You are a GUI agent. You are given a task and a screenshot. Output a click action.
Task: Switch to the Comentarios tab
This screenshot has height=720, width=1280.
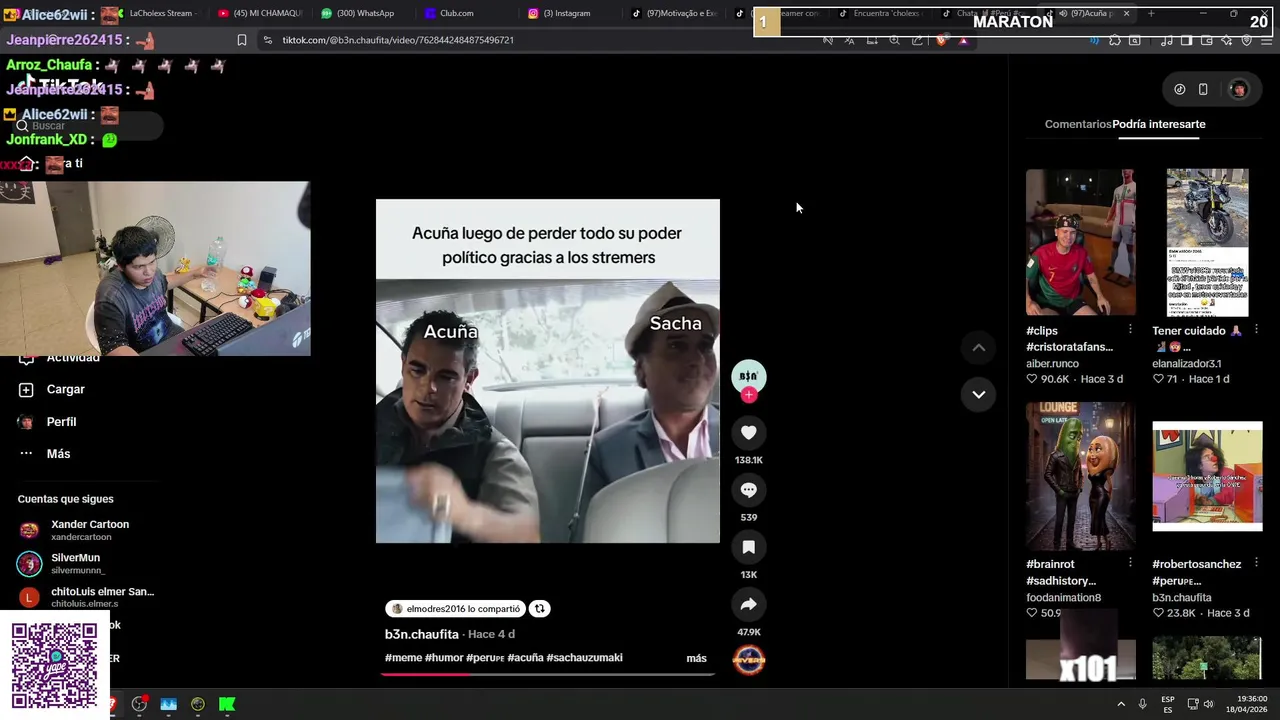[x=1077, y=124]
